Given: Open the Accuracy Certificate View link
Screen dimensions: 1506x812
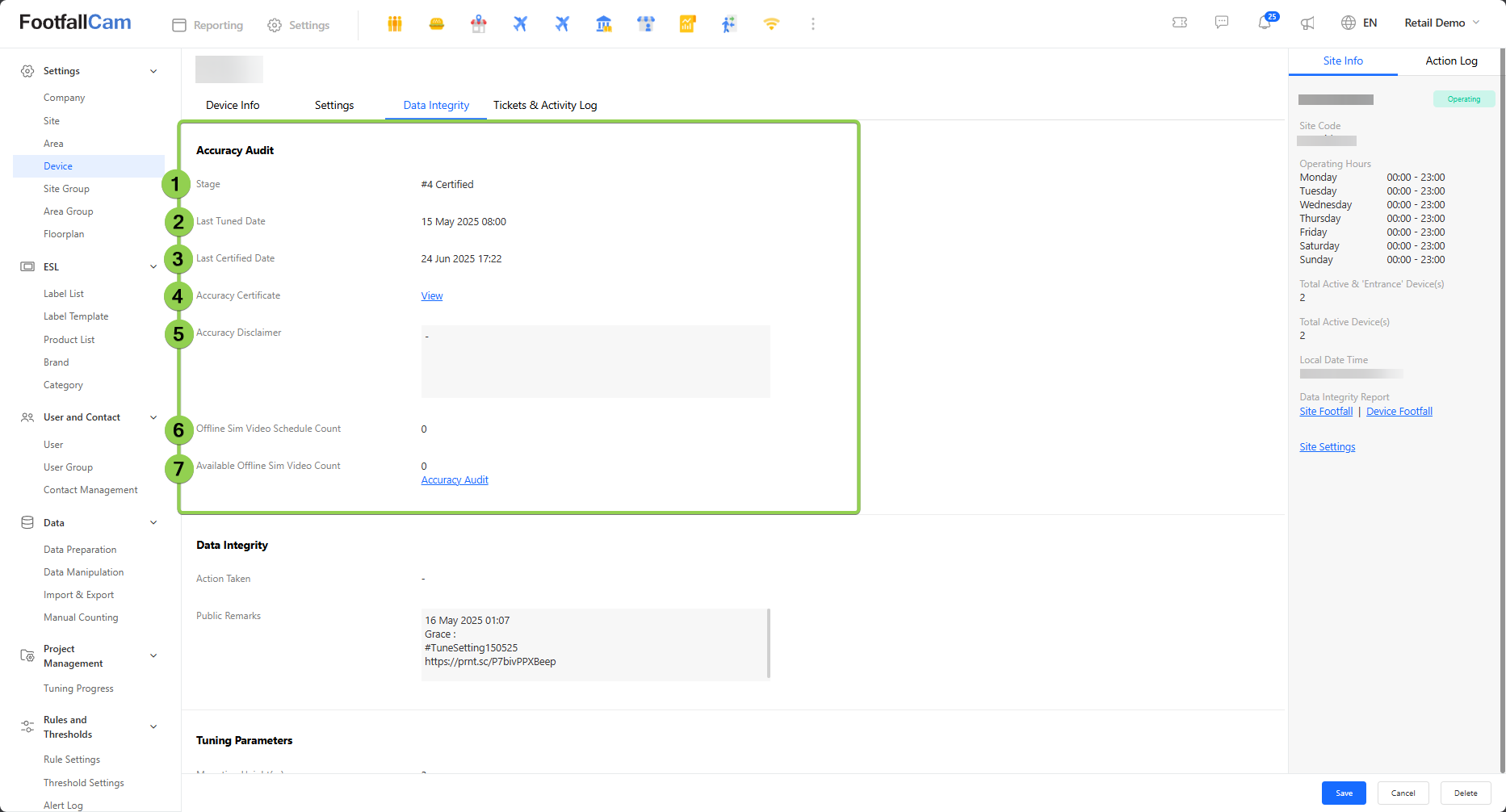Looking at the screenshot, I should 432,296.
